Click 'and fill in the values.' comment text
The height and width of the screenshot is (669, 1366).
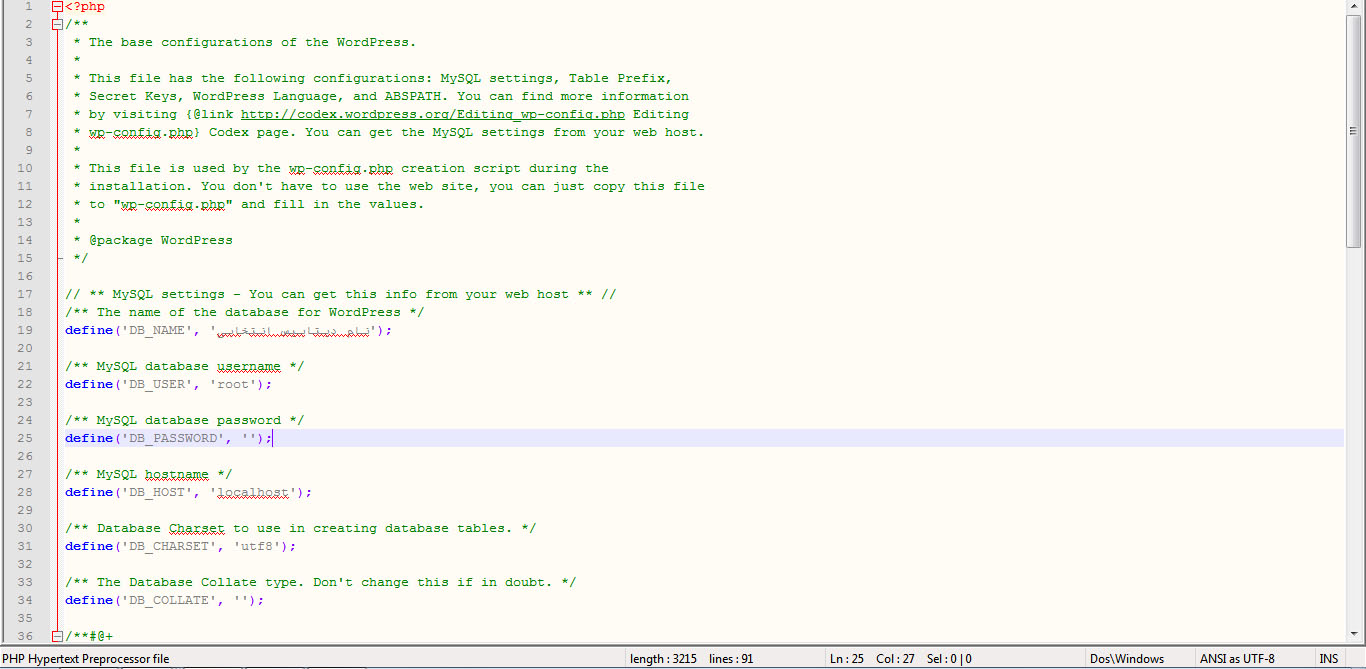pos(333,204)
